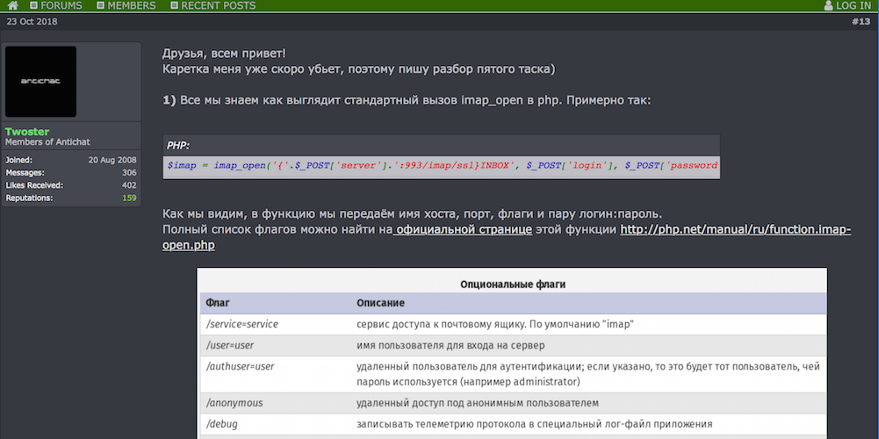
Task: Click the user icon beside LOG IN
Action: click(x=829, y=6)
